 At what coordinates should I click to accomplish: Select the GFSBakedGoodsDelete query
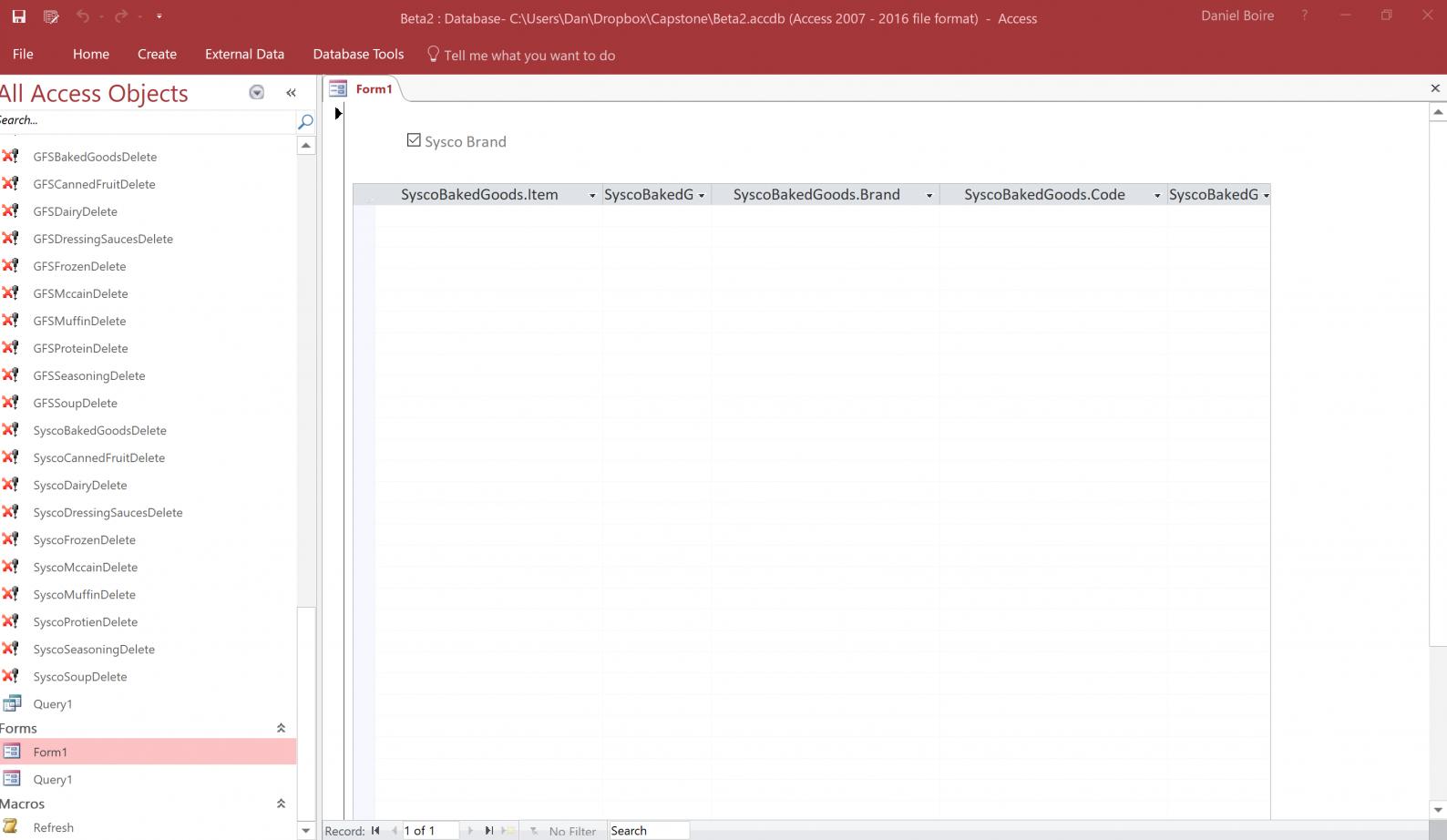(95, 157)
